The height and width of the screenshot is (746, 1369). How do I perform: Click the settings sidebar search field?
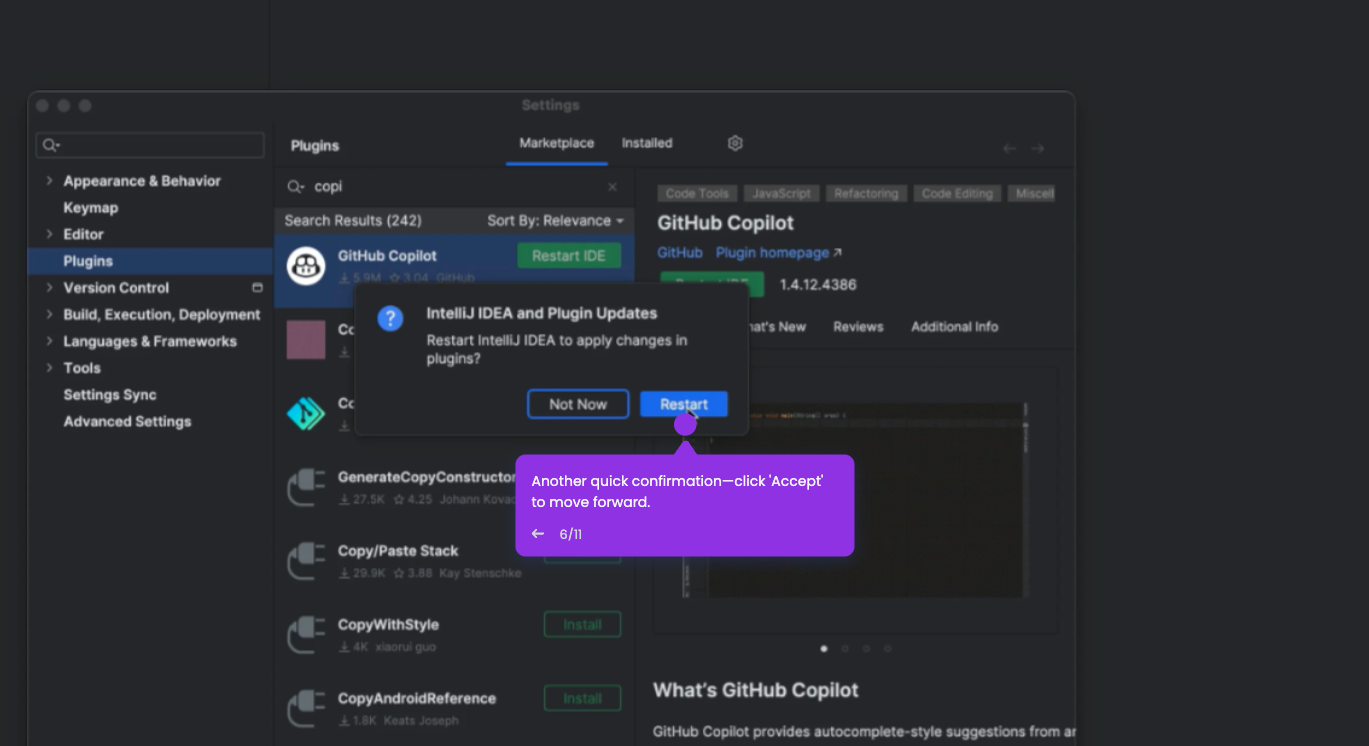coord(150,145)
